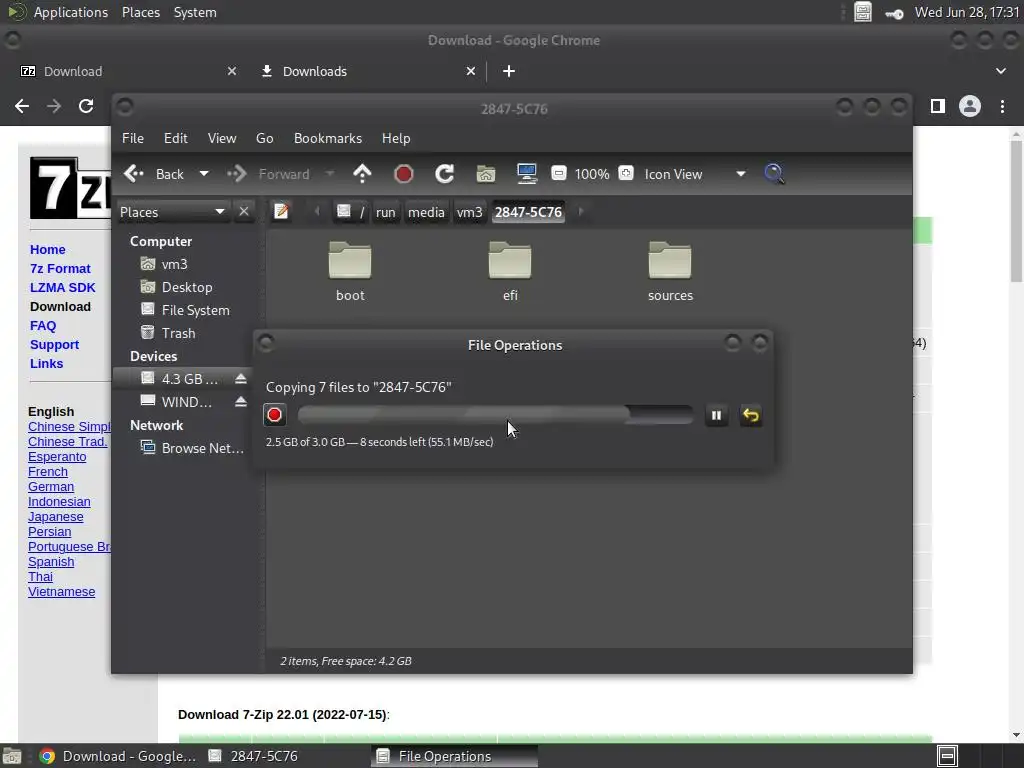Click the copy progress bar

click(496, 415)
